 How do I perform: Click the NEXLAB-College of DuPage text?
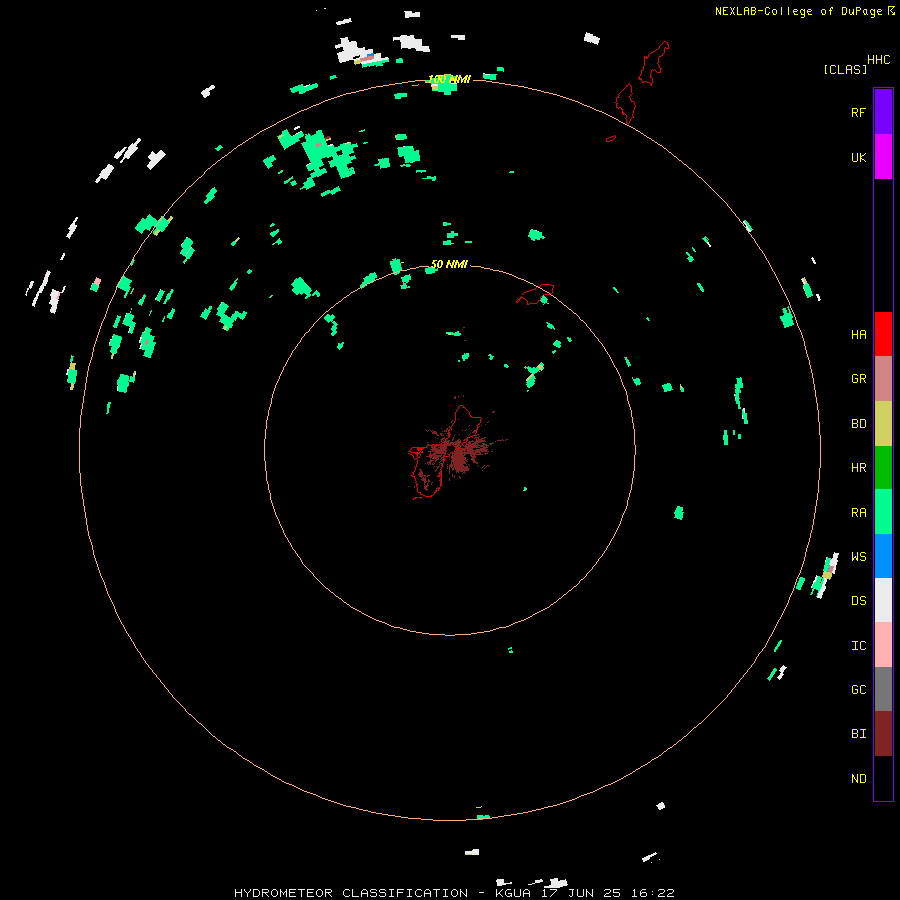[x=798, y=11]
